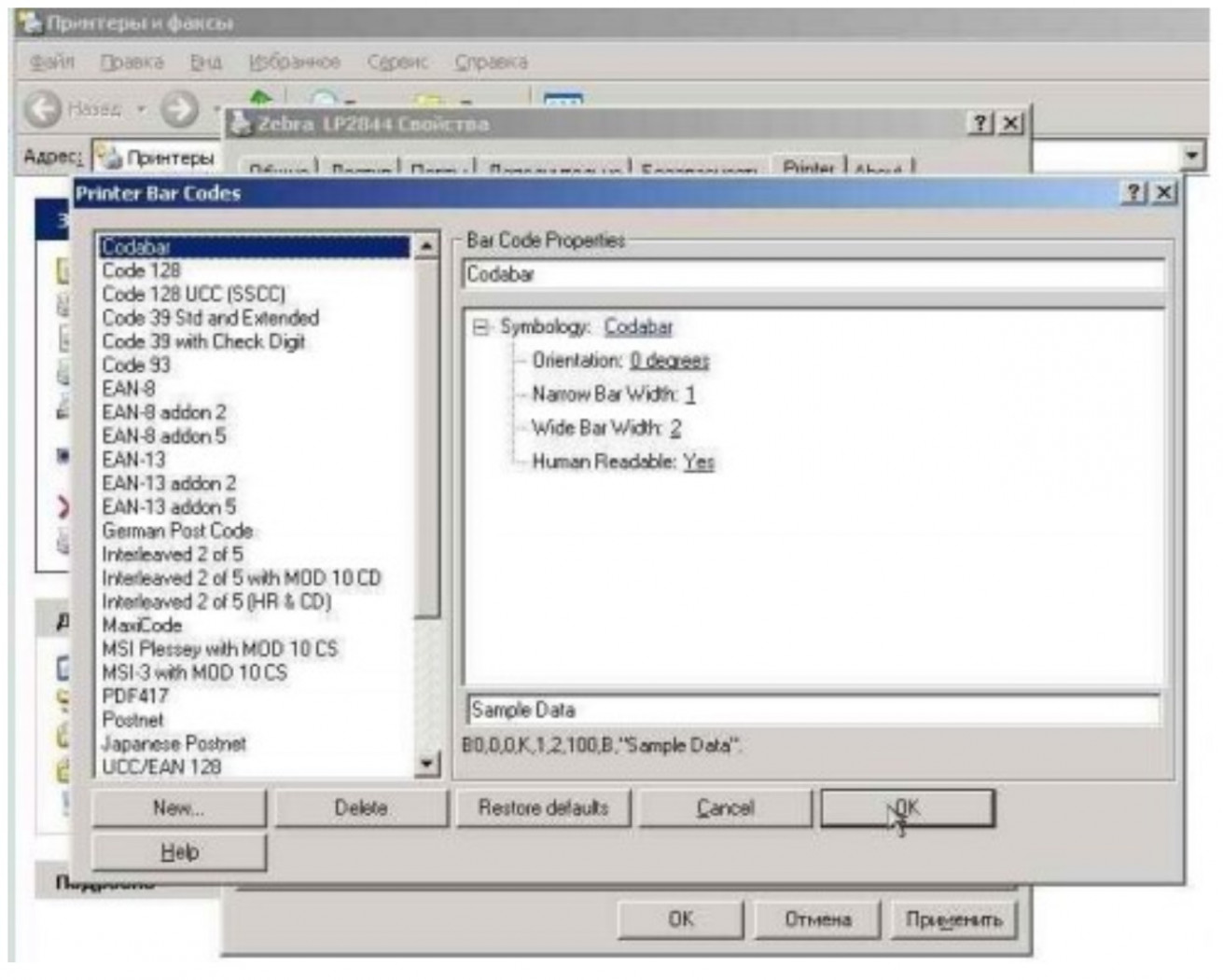Select German Post Code entry

(x=177, y=531)
